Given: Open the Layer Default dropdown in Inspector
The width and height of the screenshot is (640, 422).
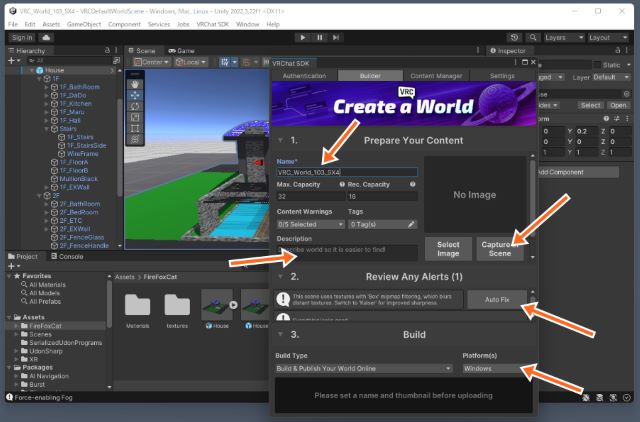Looking at the screenshot, I should tap(611, 77).
